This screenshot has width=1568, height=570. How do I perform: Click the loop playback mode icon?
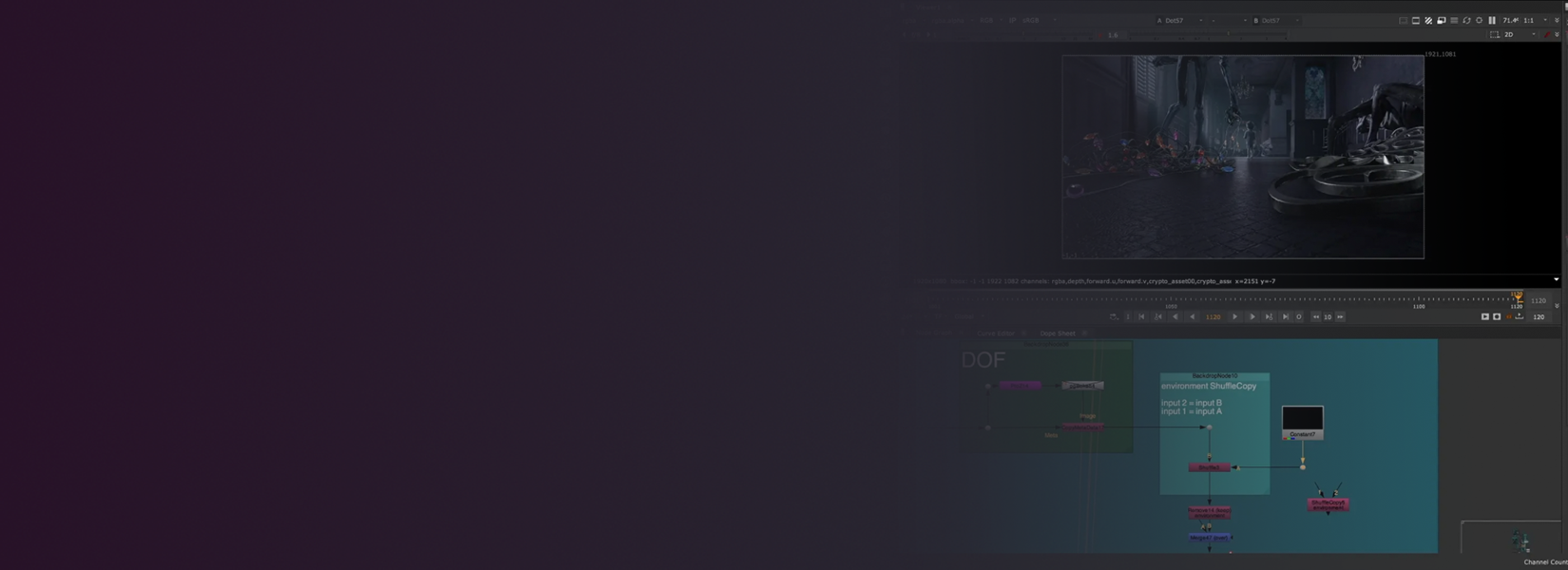coord(1114,317)
